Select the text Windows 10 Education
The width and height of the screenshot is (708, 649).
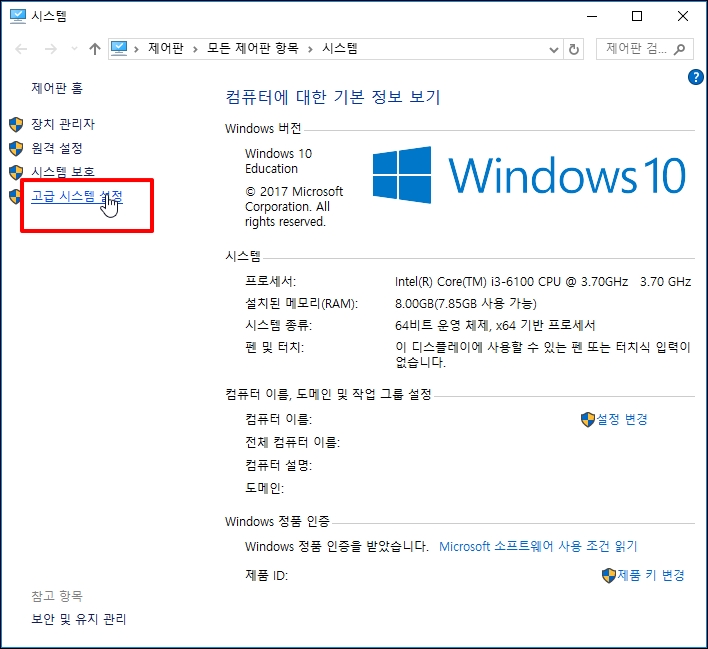(x=279, y=161)
